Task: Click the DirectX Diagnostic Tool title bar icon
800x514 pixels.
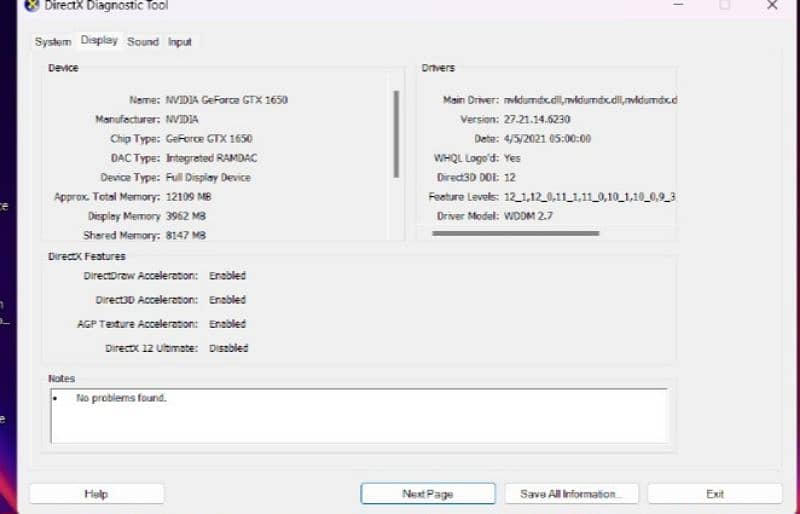Action: click(31, 5)
